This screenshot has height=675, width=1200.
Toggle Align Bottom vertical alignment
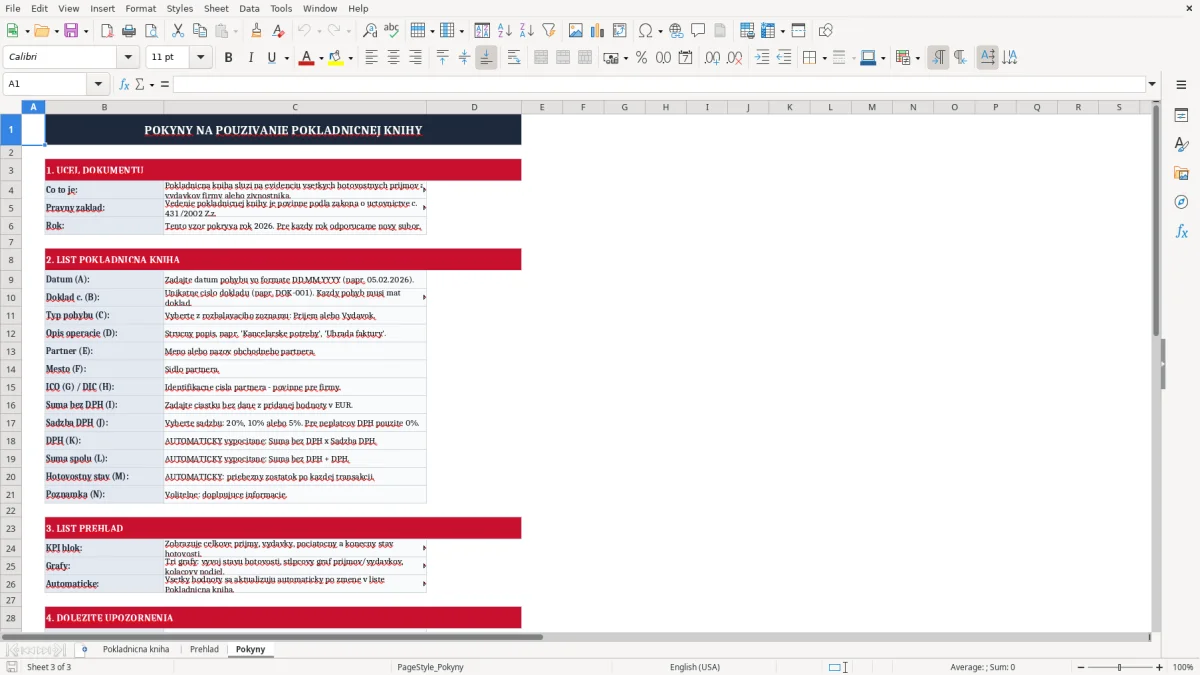click(x=486, y=58)
